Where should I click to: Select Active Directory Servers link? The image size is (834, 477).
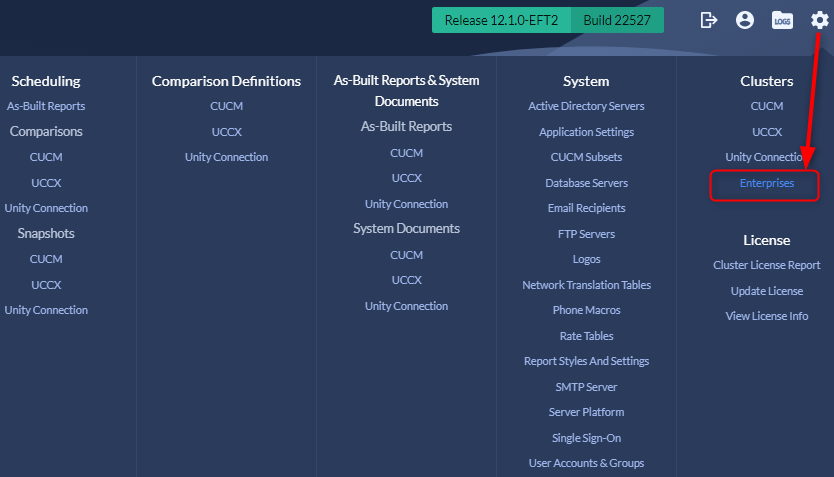[586, 106]
